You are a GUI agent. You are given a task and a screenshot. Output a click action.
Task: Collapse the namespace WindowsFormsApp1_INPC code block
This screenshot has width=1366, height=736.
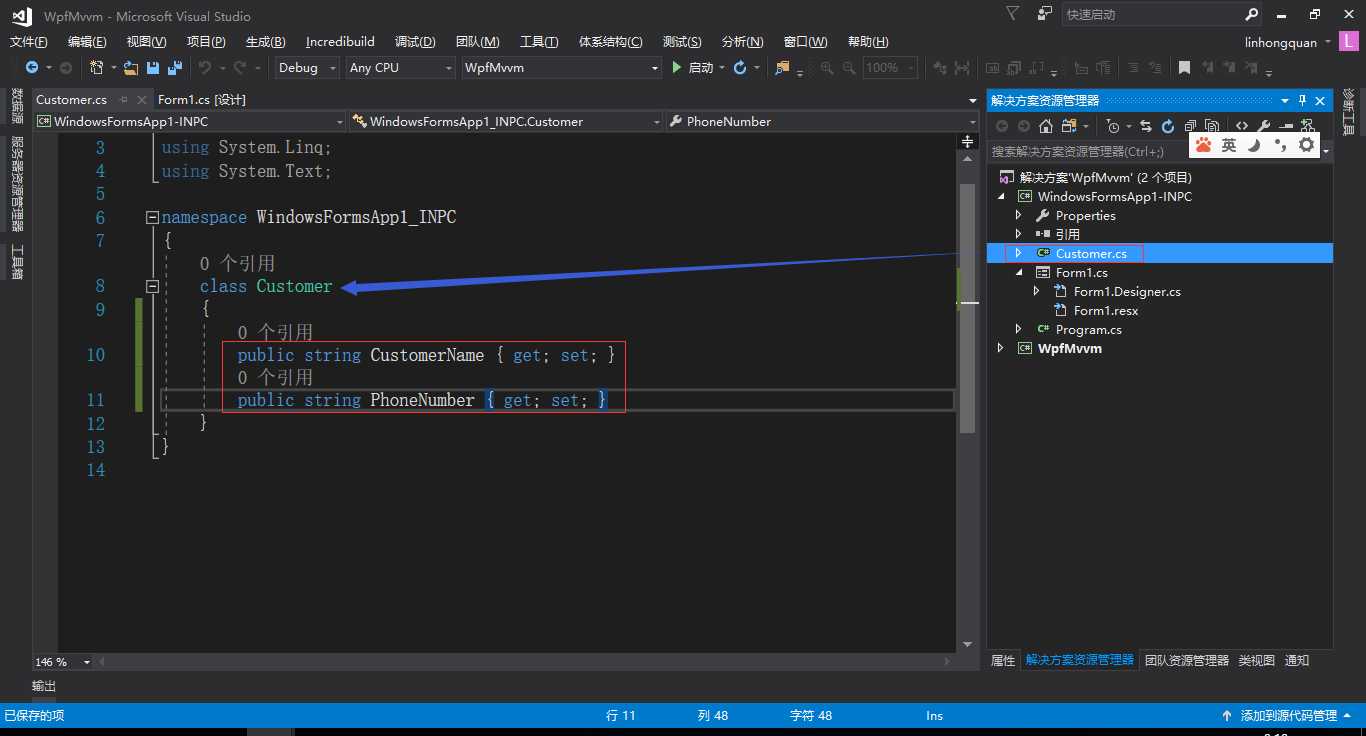(152, 217)
